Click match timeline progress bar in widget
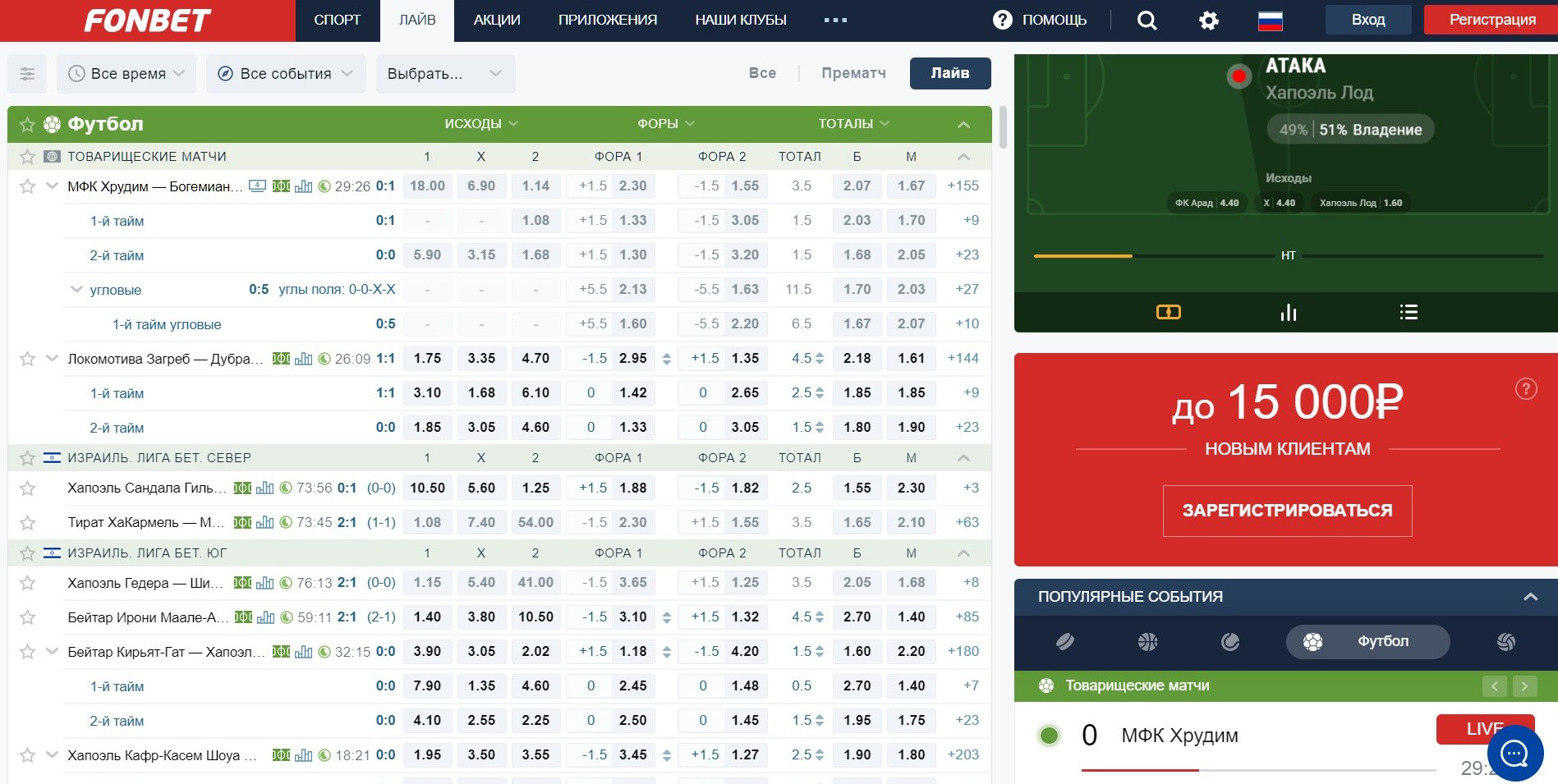 pos(1288,256)
